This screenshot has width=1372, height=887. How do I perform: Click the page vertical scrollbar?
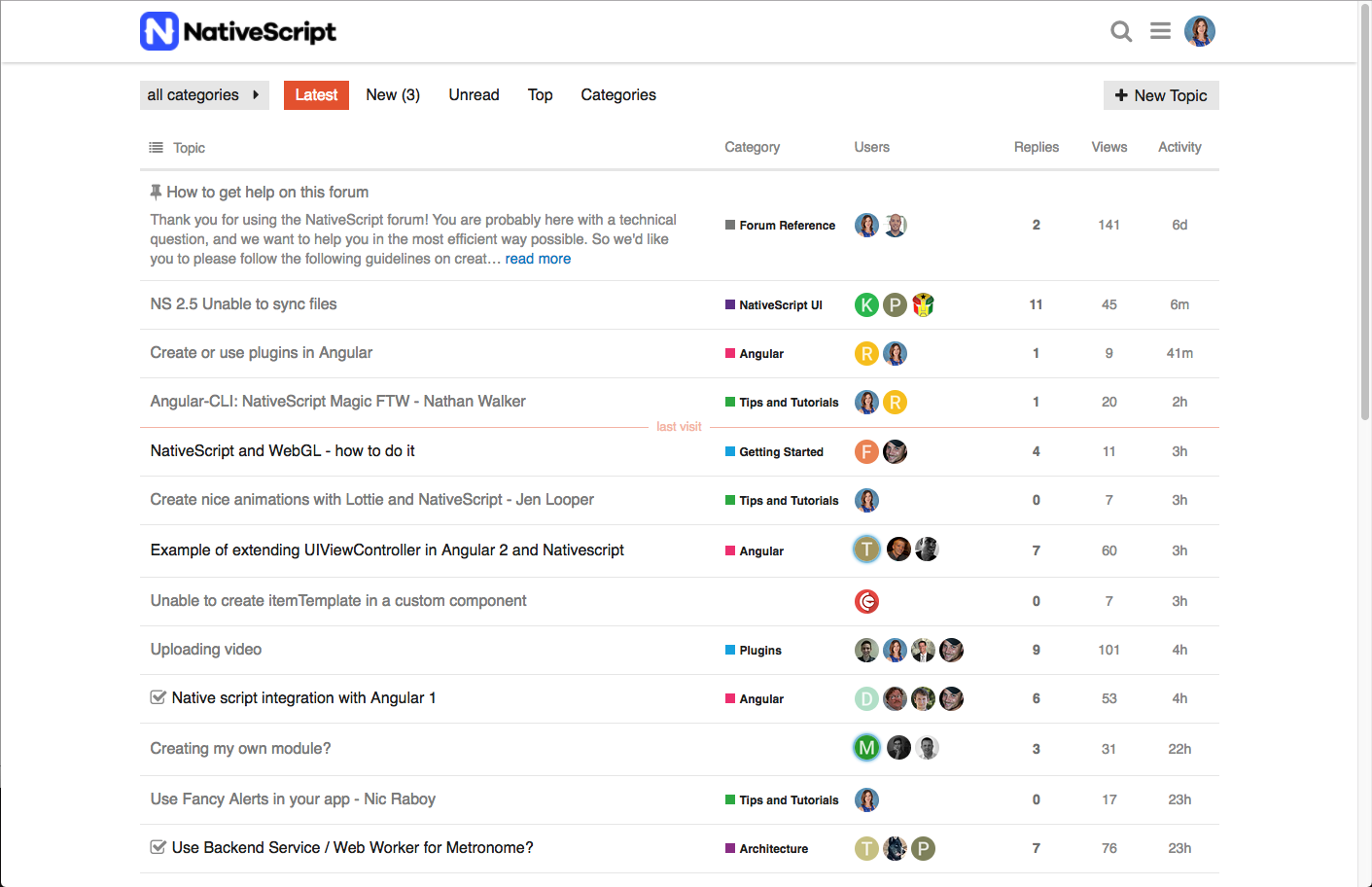pyautogui.click(x=1364, y=214)
